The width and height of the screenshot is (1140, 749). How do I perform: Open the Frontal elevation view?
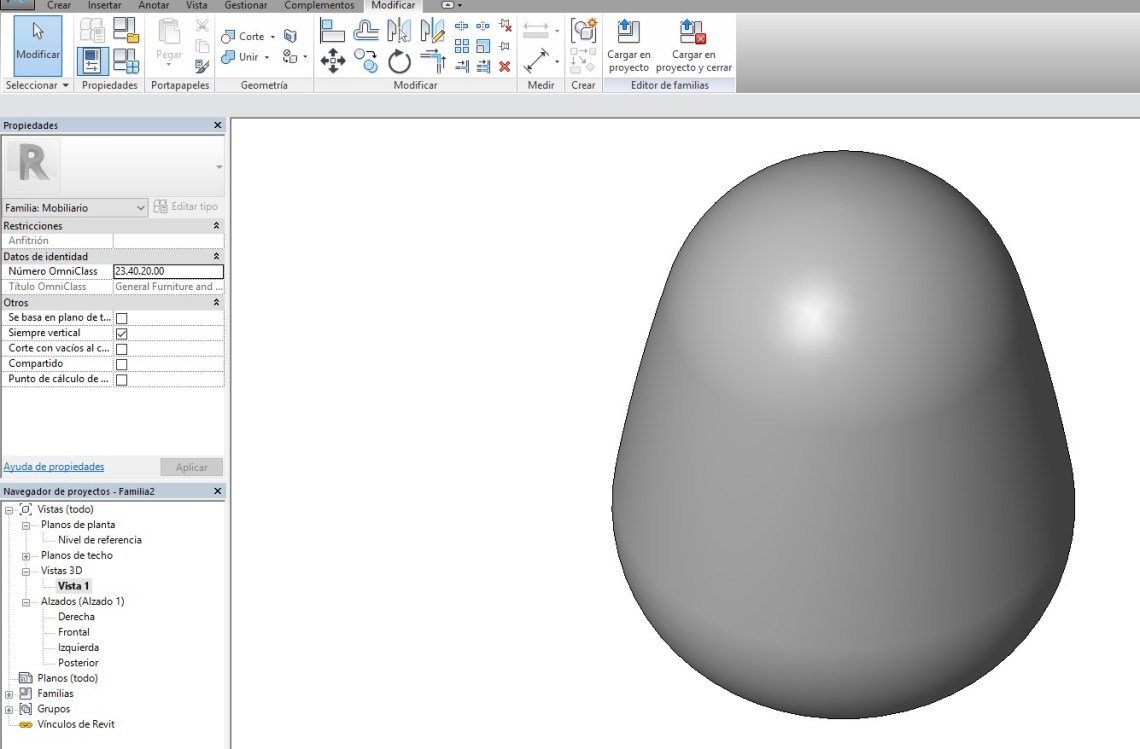(74, 632)
